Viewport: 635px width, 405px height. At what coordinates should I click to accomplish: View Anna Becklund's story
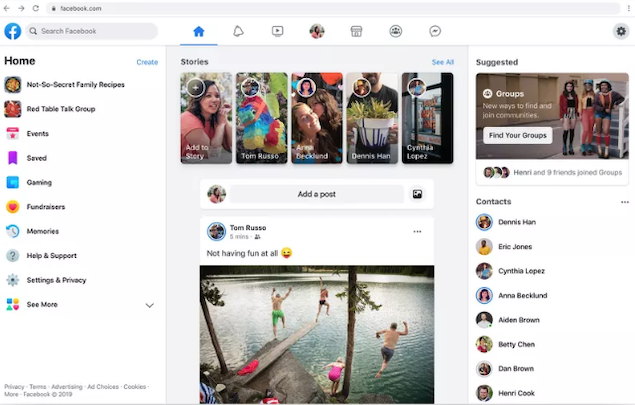tap(317, 118)
